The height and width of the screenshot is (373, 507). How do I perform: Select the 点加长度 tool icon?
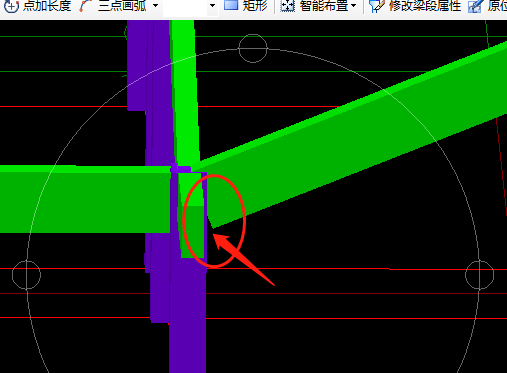[11, 6]
